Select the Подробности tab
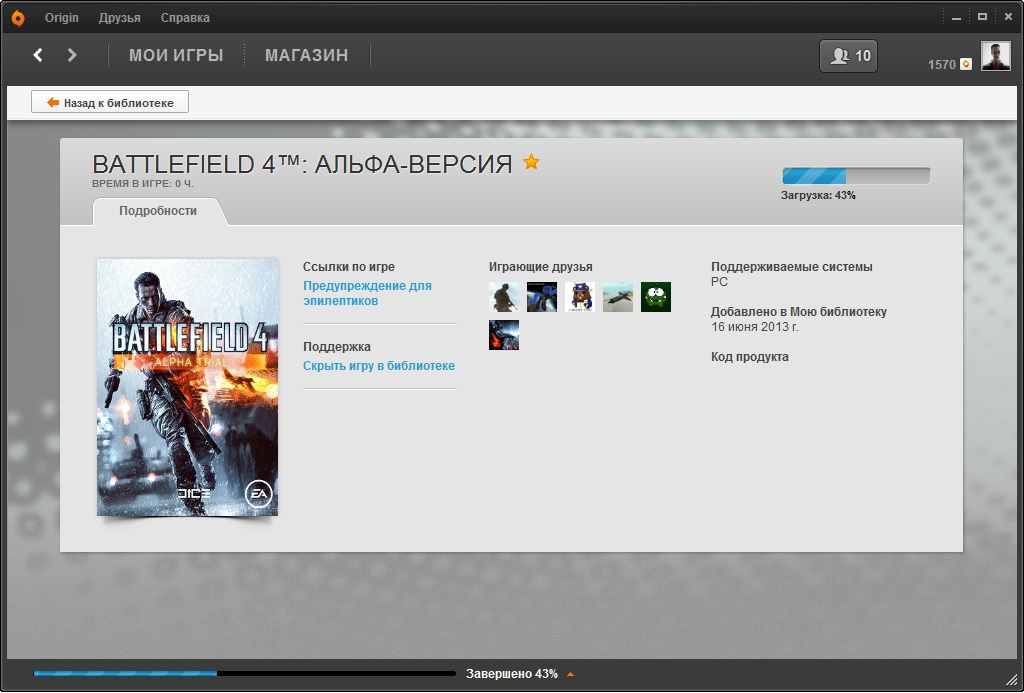The width and height of the screenshot is (1024, 693). 158,211
